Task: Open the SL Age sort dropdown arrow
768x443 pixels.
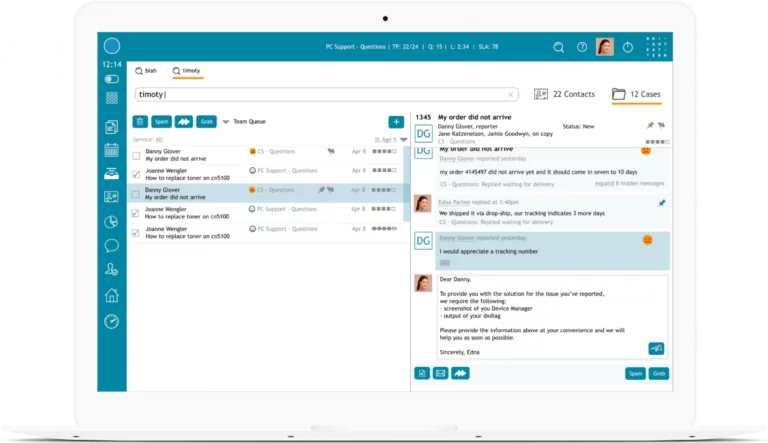Action: [x=404, y=140]
